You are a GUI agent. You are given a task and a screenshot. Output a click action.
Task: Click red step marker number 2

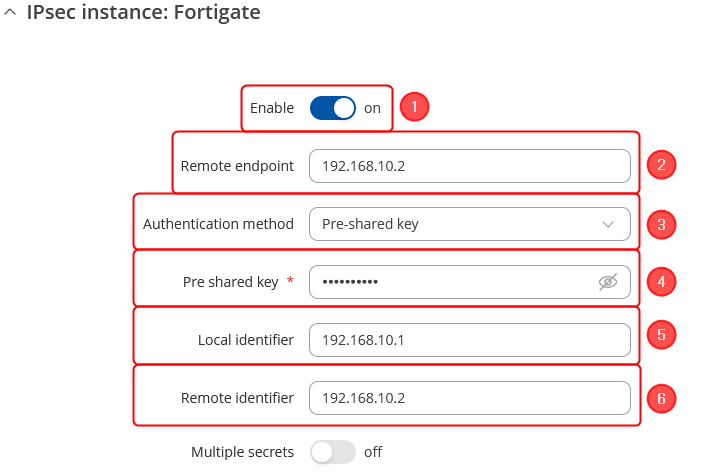coord(661,165)
